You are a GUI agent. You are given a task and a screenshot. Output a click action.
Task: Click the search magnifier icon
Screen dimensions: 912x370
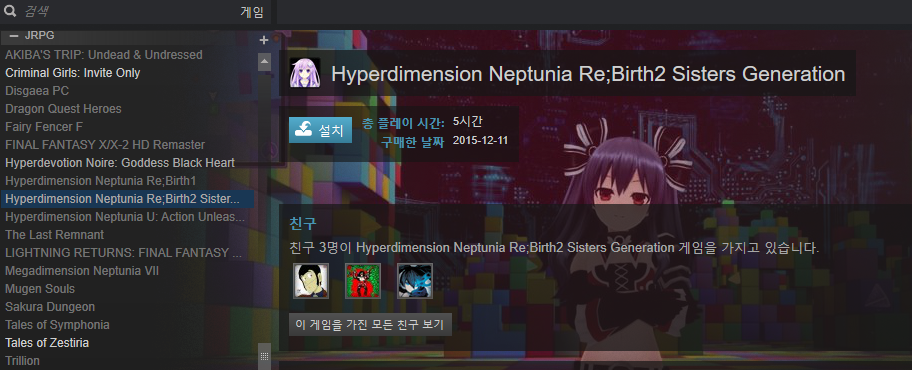[10, 12]
